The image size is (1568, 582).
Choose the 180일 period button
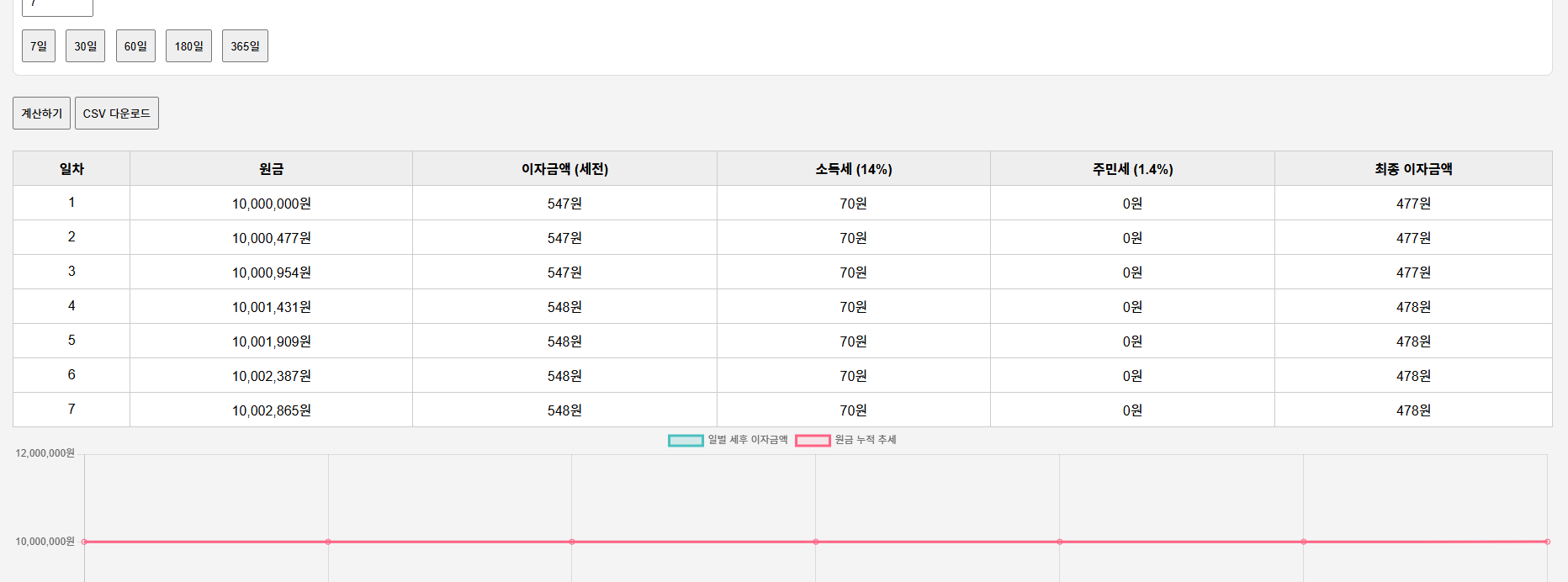click(x=188, y=46)
